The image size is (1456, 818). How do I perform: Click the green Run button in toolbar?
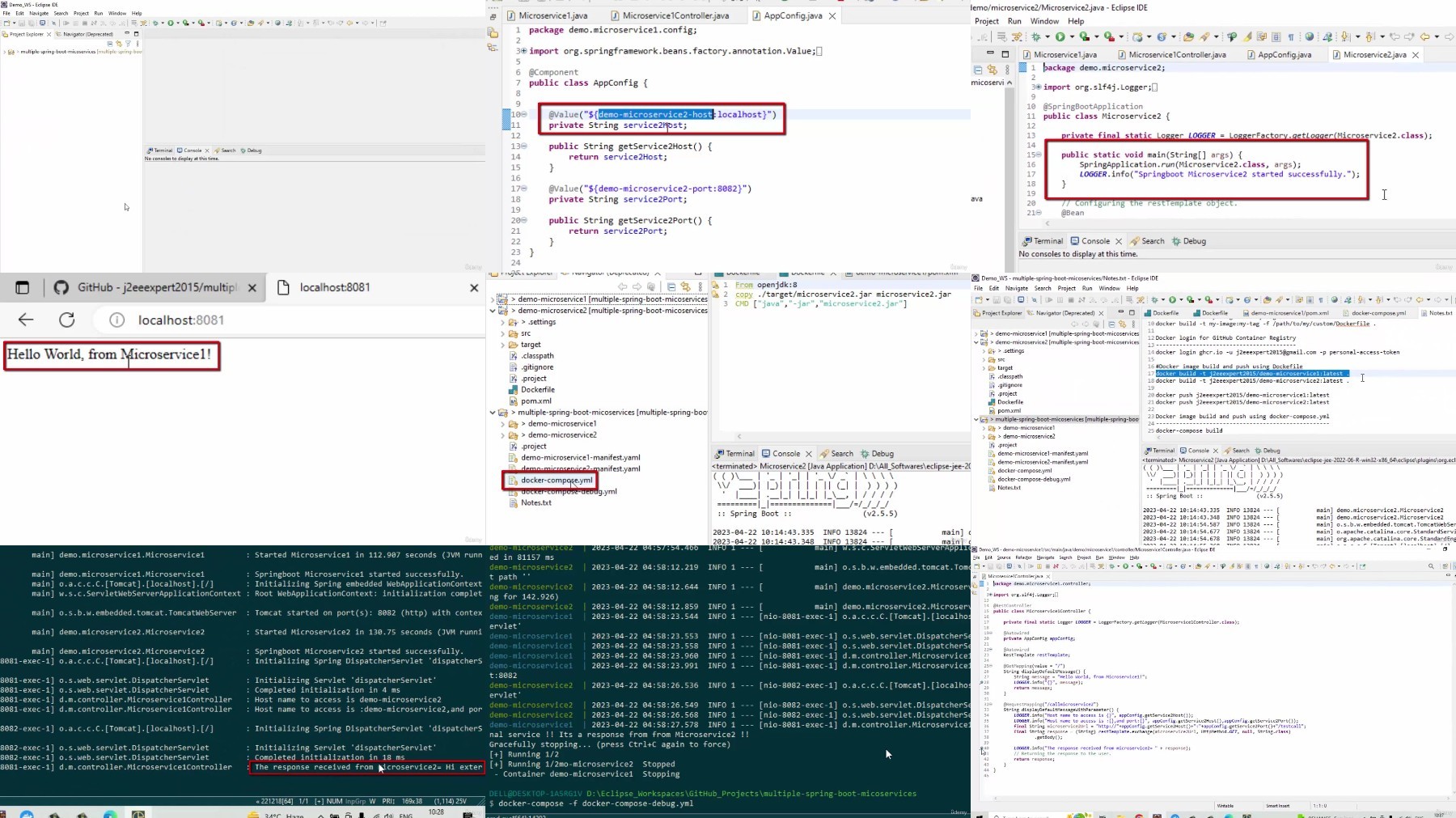point(1060,36)
